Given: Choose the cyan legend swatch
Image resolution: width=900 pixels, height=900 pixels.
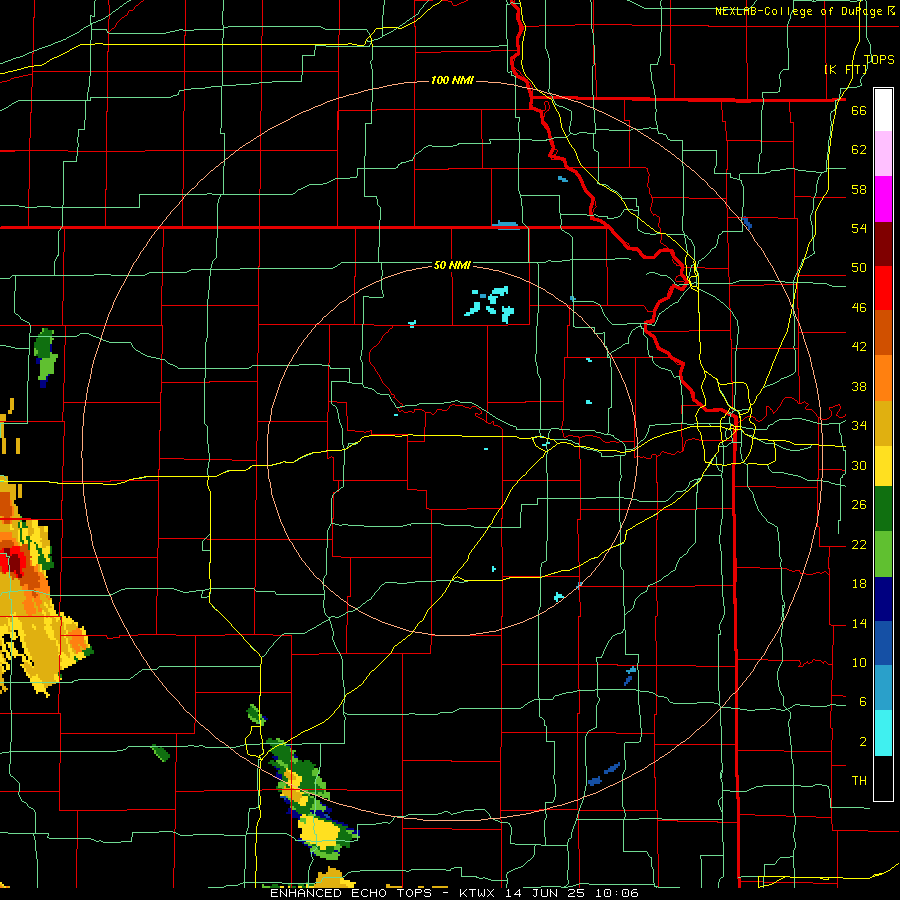Looking at the screenshot, I should point(883,733).
